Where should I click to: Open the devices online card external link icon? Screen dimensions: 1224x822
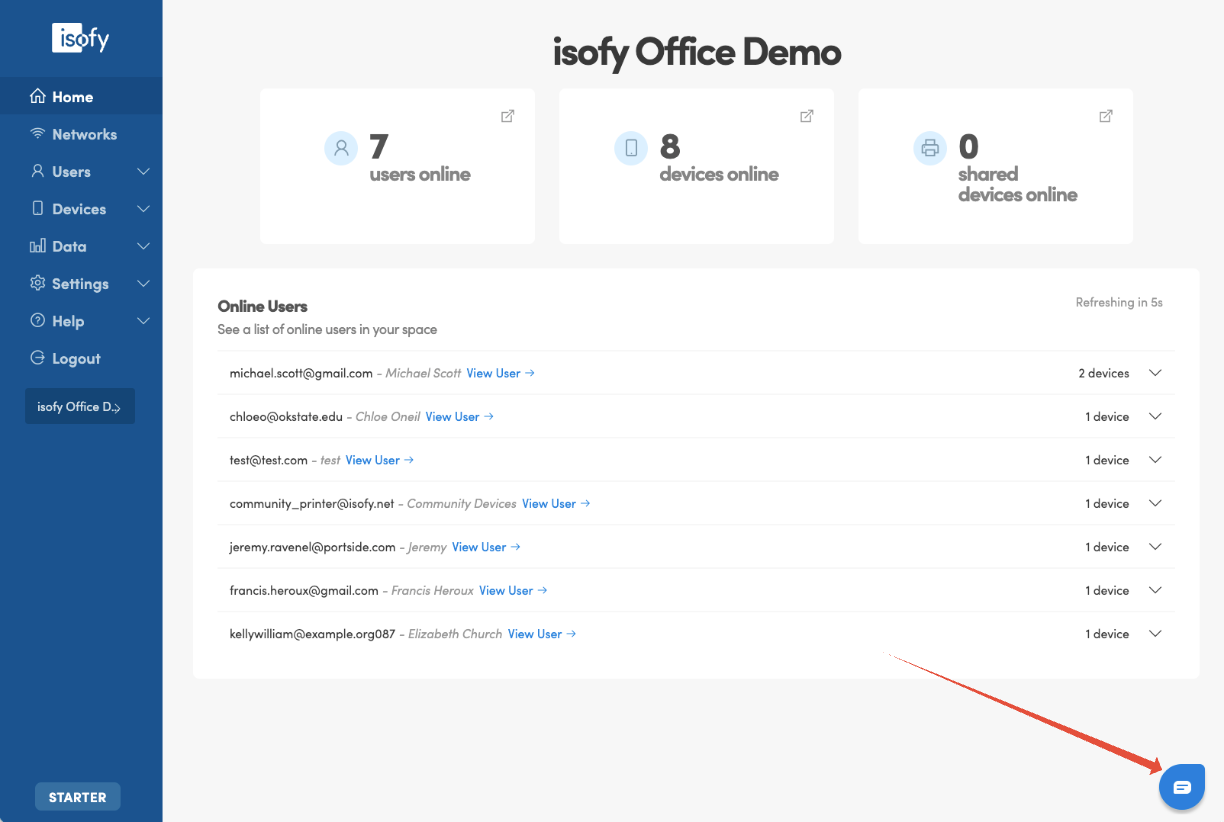click(x=807, y=116)
